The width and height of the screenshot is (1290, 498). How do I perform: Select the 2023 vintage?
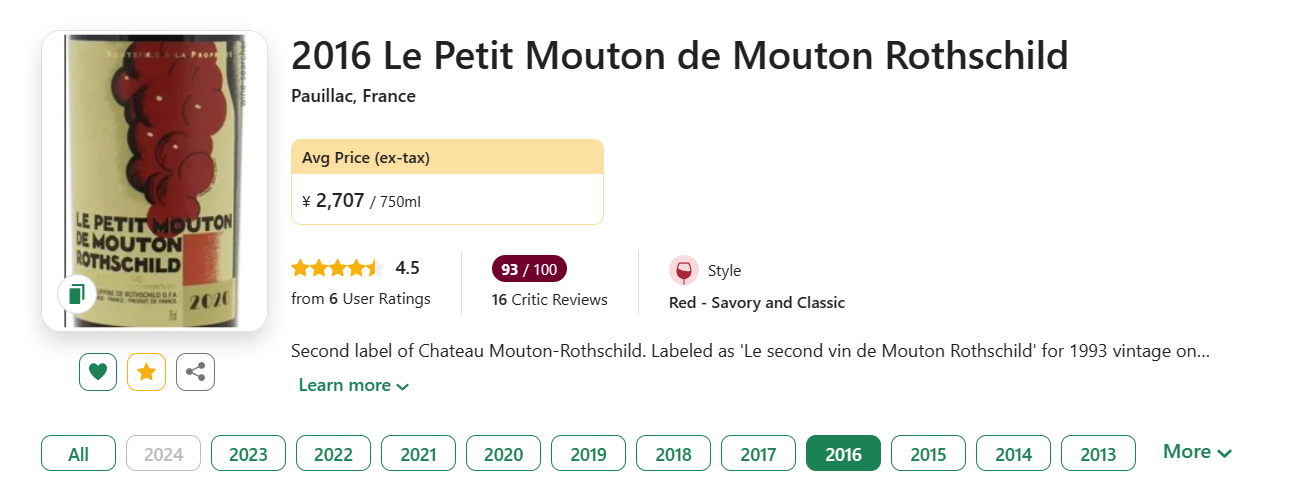[x=248, y=454]
